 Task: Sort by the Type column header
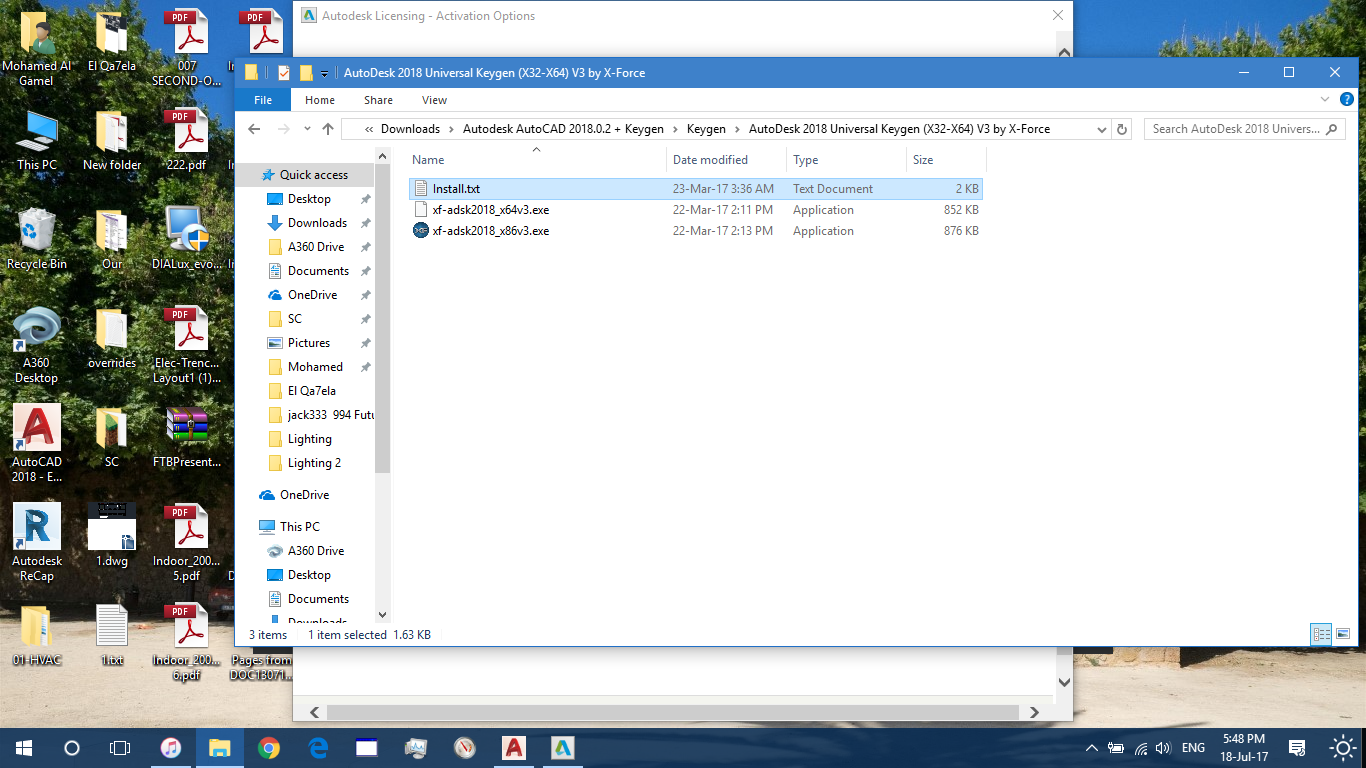[805, 160]
